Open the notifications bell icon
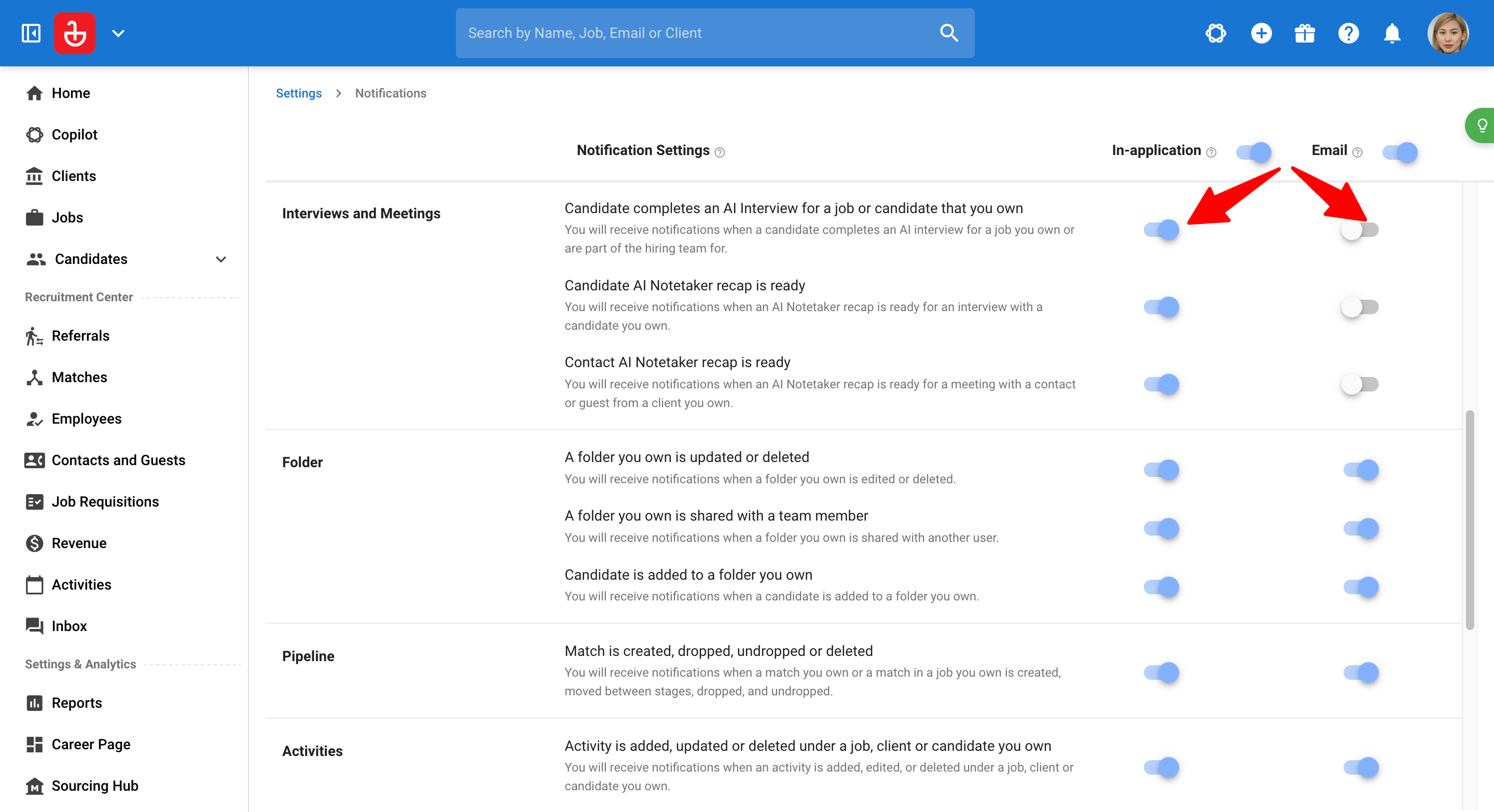 (x=1392, y=33)
